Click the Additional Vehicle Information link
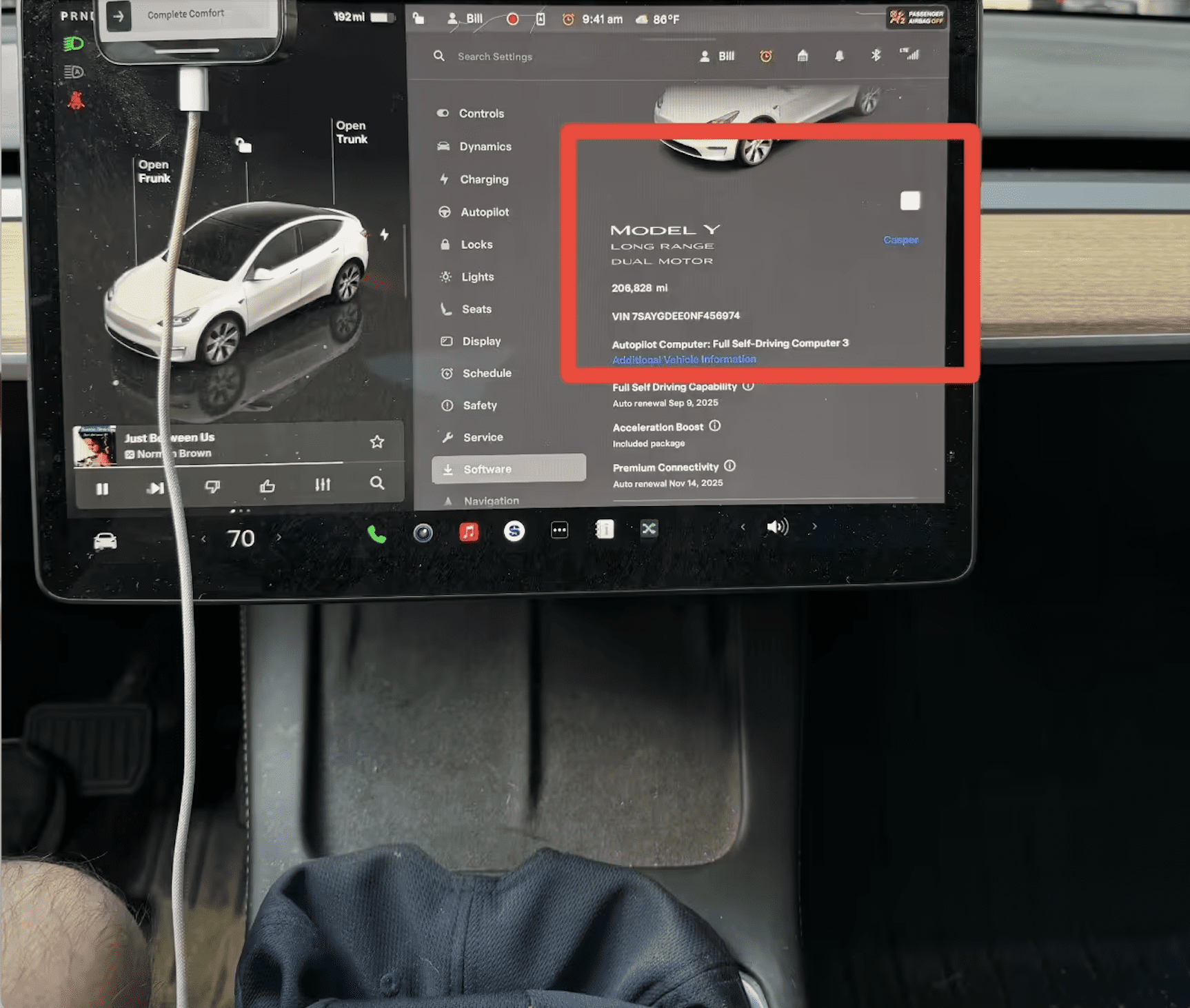 tap(684, 359)
